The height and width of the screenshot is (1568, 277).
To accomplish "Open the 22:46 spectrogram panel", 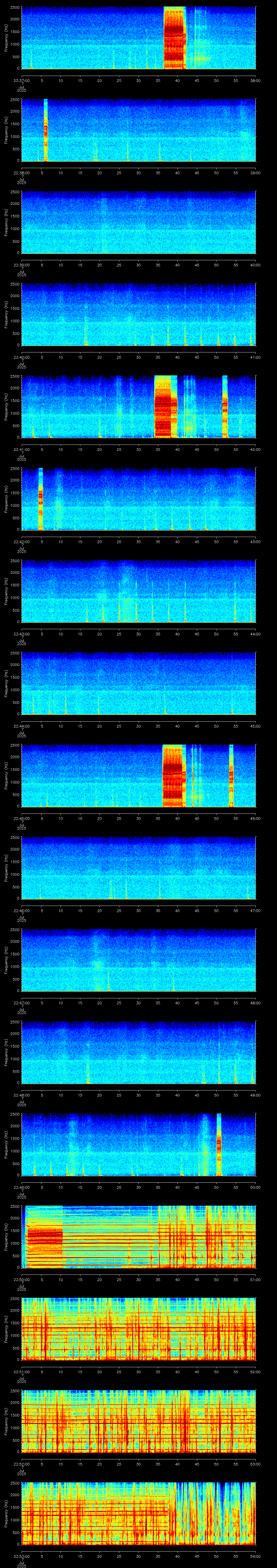I will (138, 868).
